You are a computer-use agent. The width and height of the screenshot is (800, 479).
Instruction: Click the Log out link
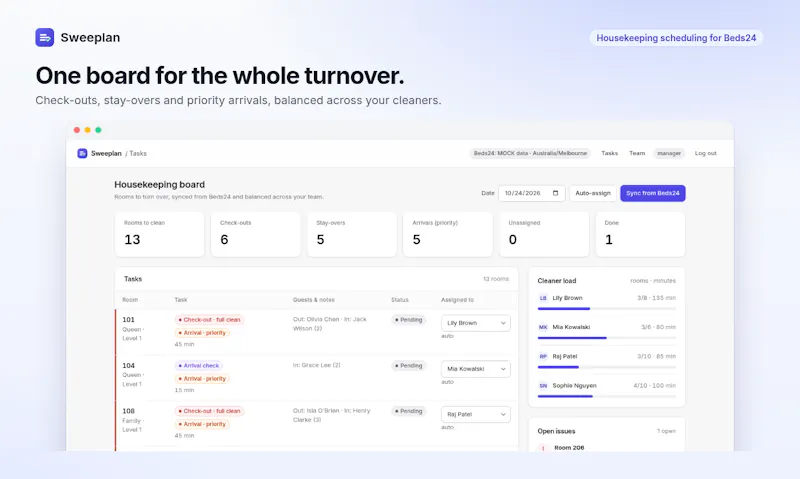[706, 153]
